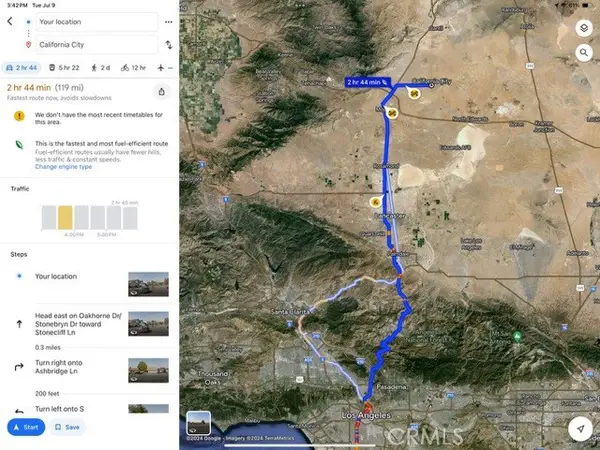Select the highlighted yellow traffic bar
Screen dimensions: 600x450
pyautogui.click(x=65, y=217)
